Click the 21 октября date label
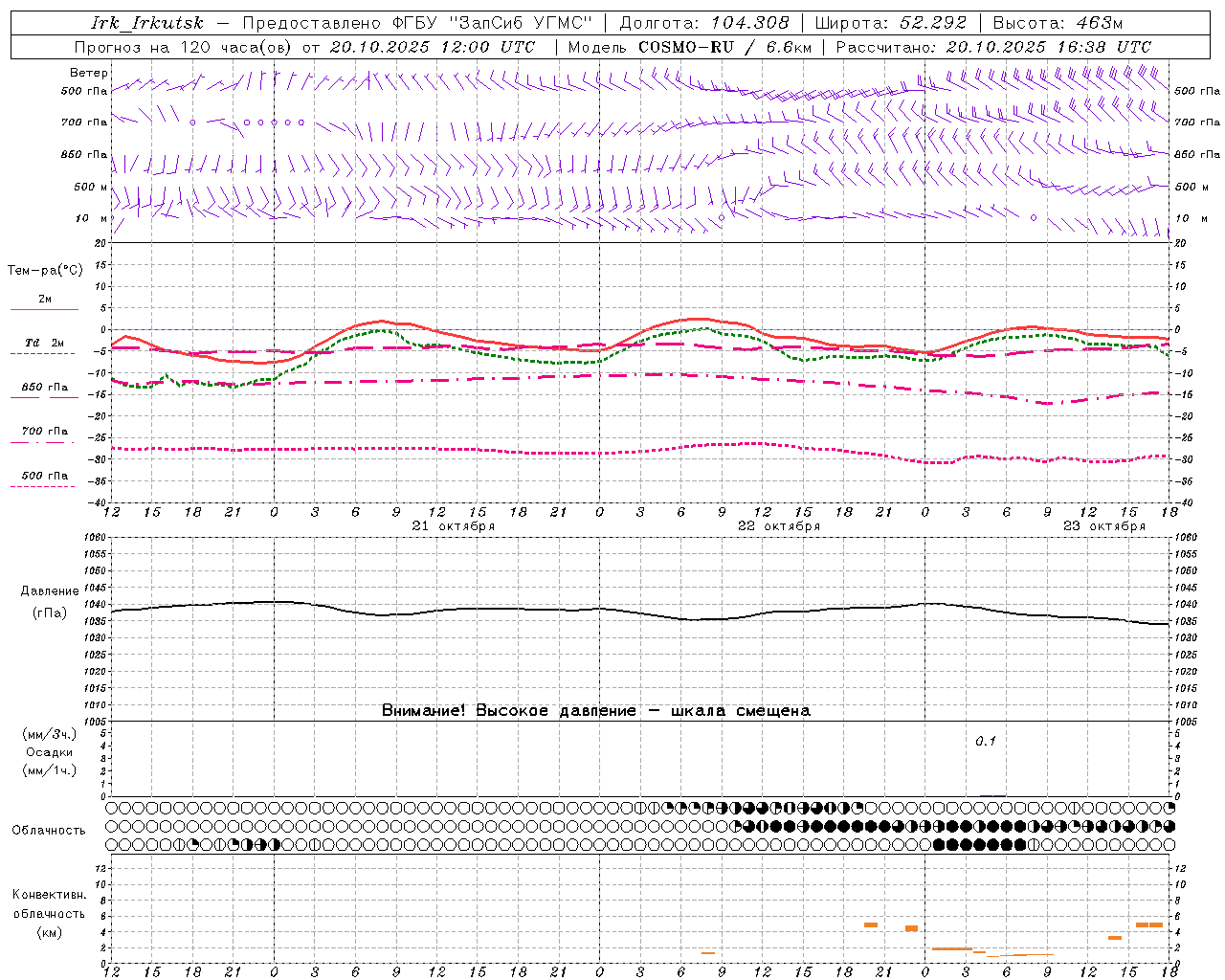1225x980 pixels. tap(454, 526)
